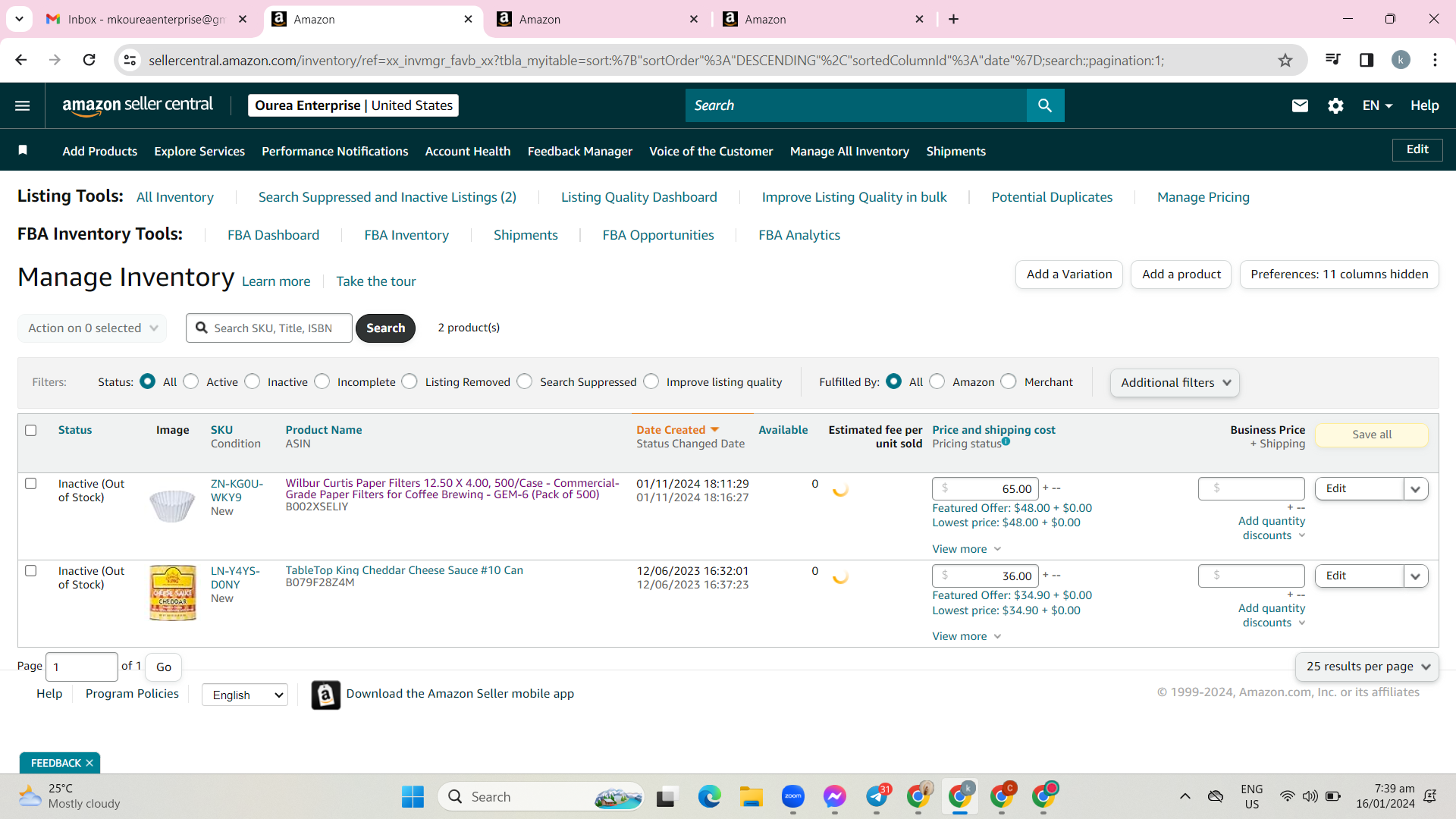Check the Wilbur Curtis Paper Filters row checkbox
The image size is (1456, 819).
31,483
